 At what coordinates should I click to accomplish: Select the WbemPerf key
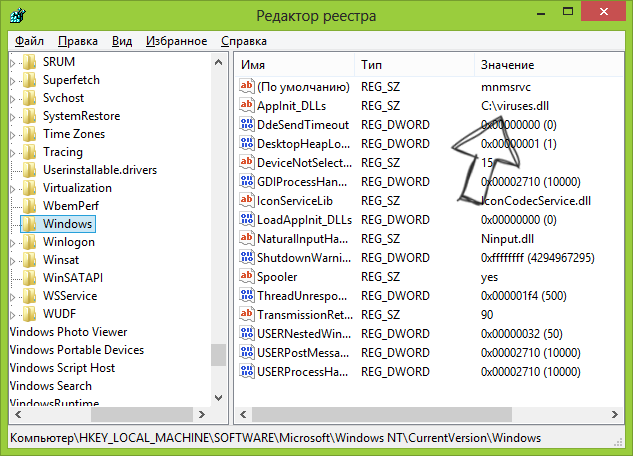pos(71,206)
